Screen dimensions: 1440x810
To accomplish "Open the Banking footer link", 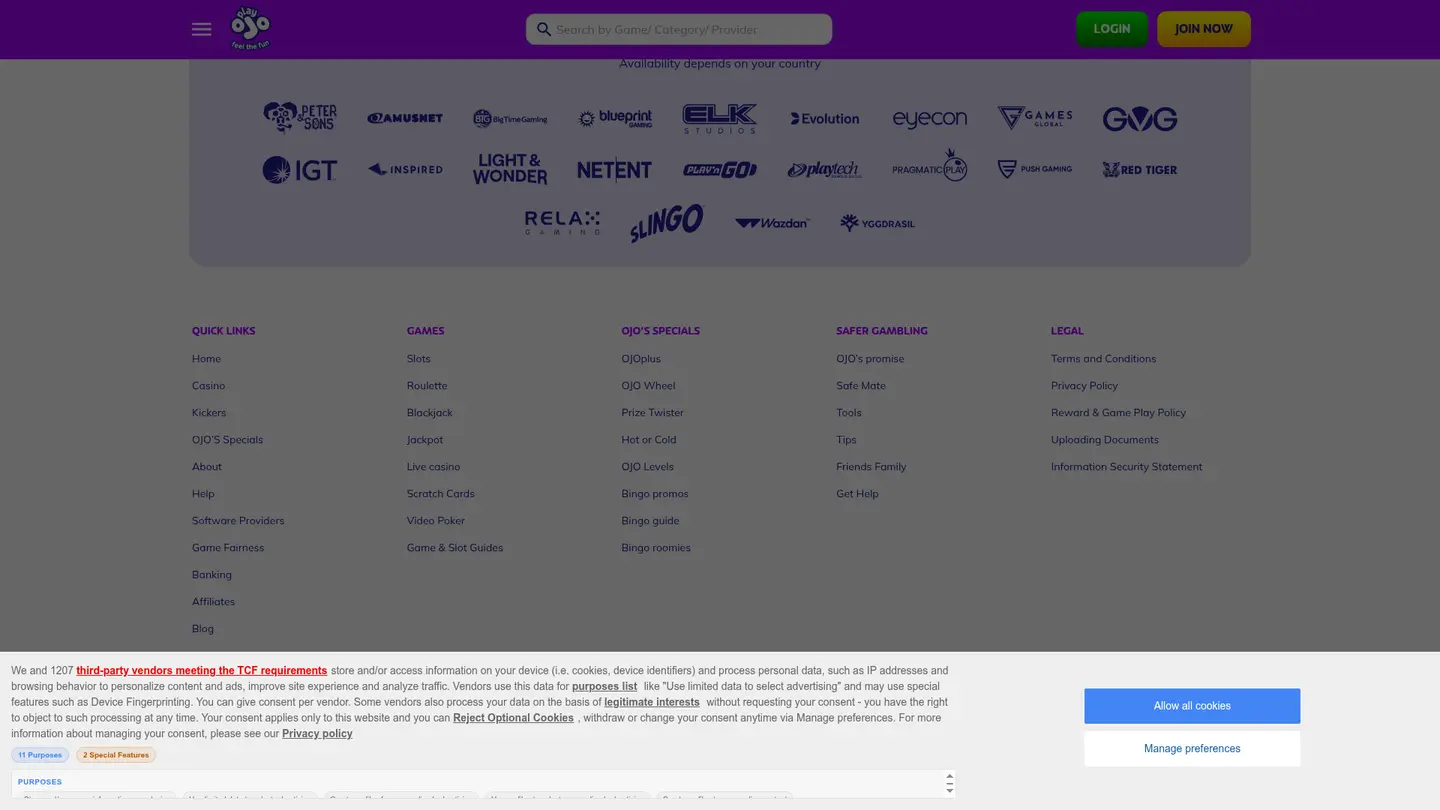I will [x=212, y=575].
